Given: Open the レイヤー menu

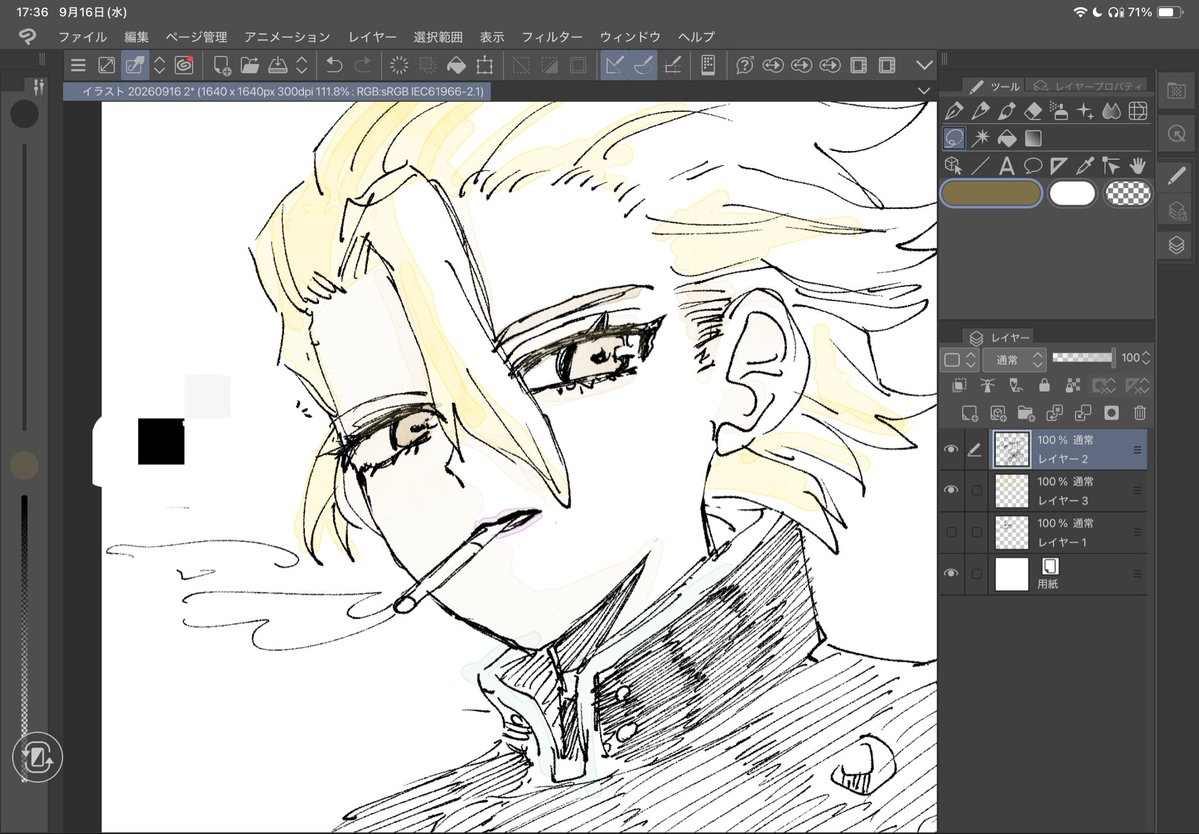Looking at the screenshot, I should pyautogui.click(x=372, y=37).
